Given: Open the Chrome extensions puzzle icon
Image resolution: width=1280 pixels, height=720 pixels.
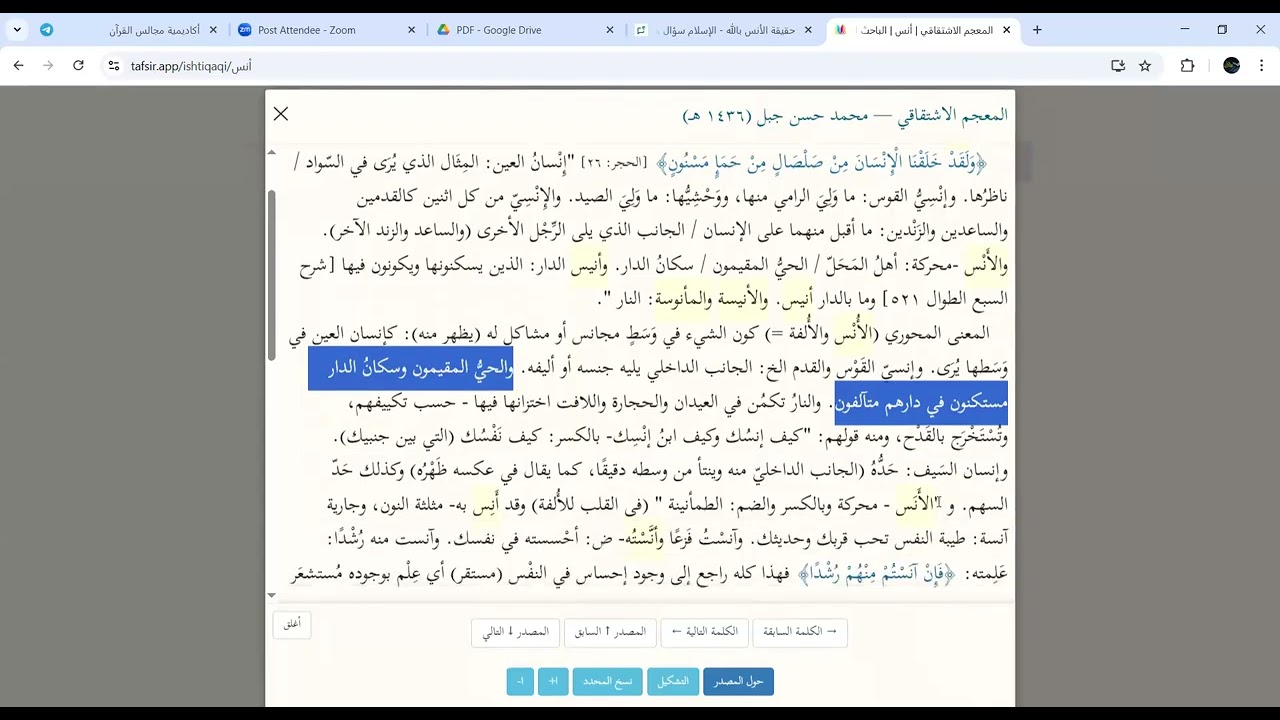Looking at the screenshot, I should pyautogui.click(x=1188, y=66).
